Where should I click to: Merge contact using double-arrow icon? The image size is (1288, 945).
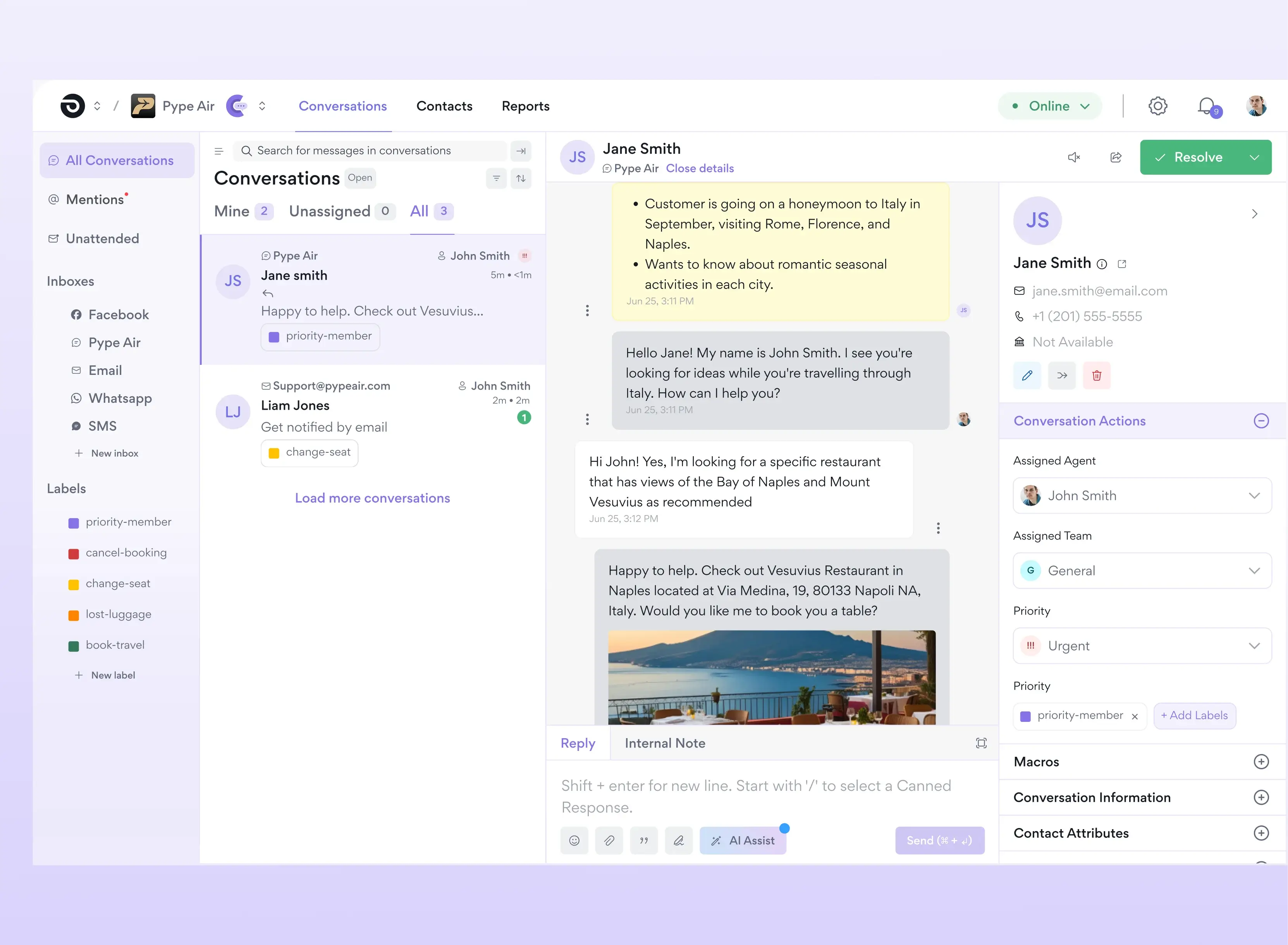click(1062, 375)
